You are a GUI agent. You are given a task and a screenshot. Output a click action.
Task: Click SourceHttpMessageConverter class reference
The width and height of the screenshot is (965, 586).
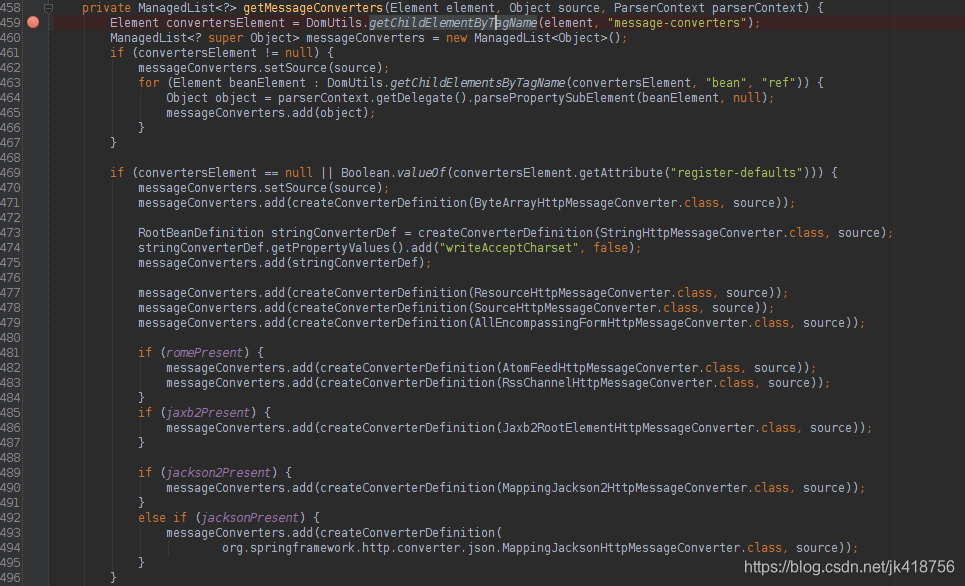pos(565,308)
